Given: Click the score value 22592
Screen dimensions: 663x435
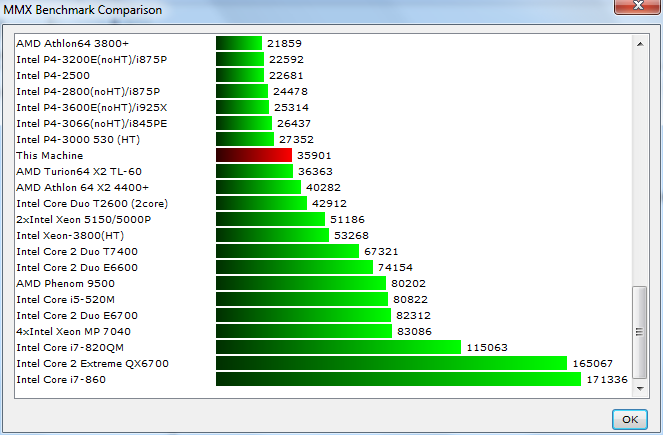Looking at the screenshot, I should pyautogui.click(x=286, y=60).
